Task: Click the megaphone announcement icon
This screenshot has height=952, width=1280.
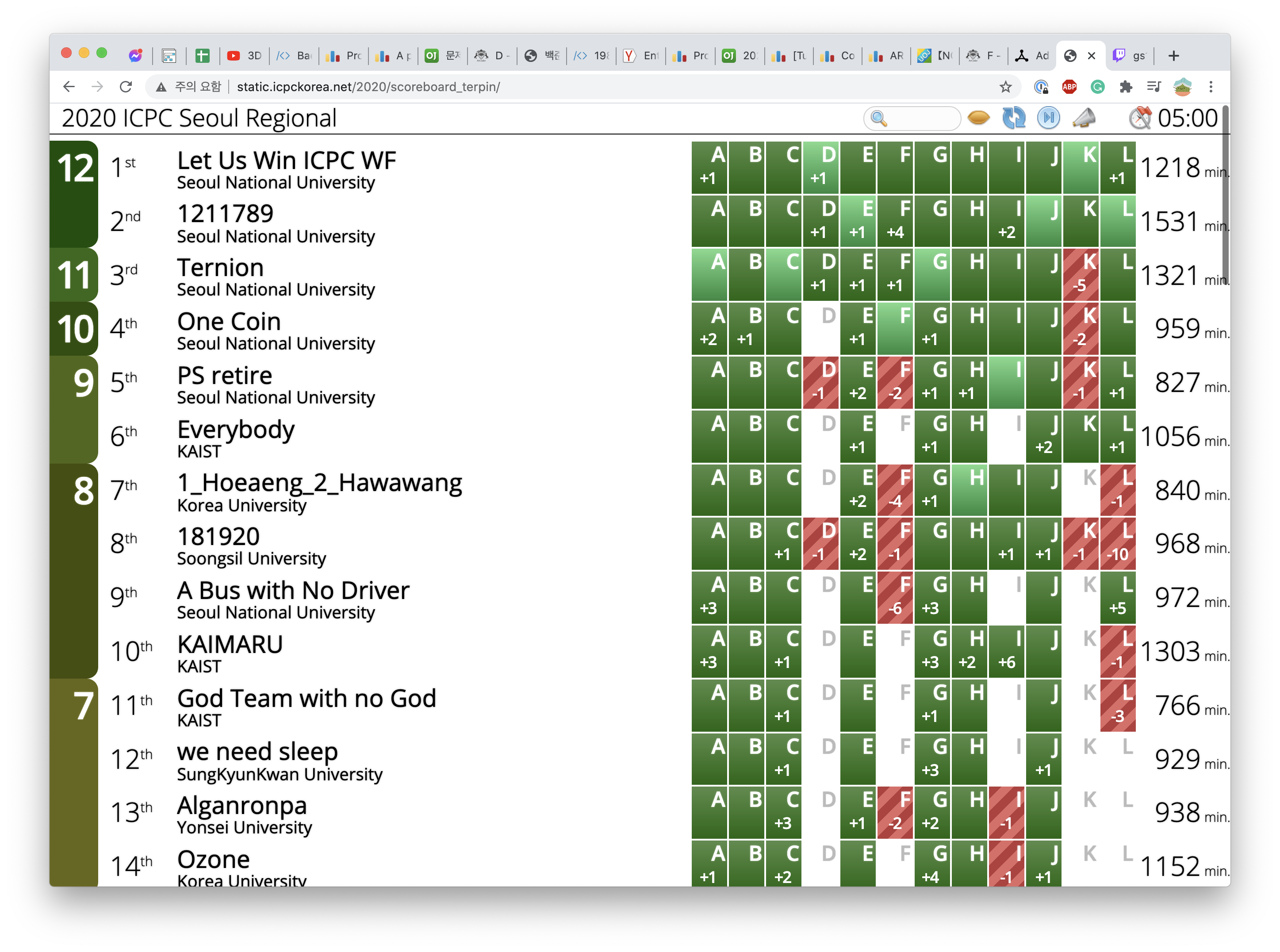Action: [1084, 118]
